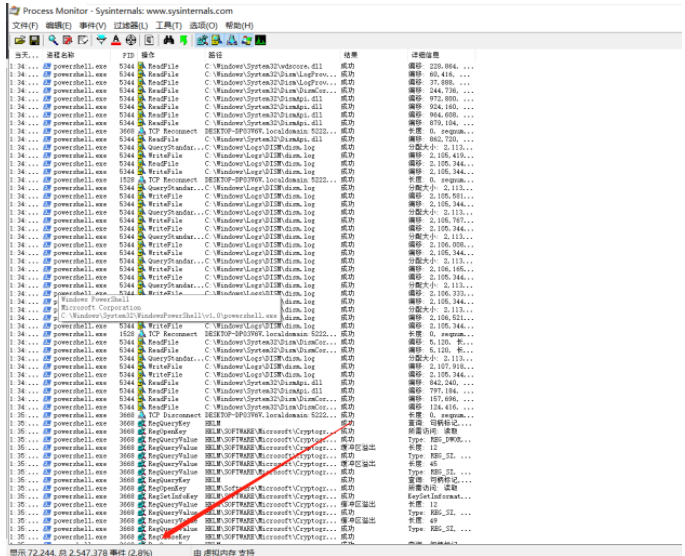Screen dimensions: 685x556
Task: Select the TCP Disconnect event row
Action: point(242,415)
